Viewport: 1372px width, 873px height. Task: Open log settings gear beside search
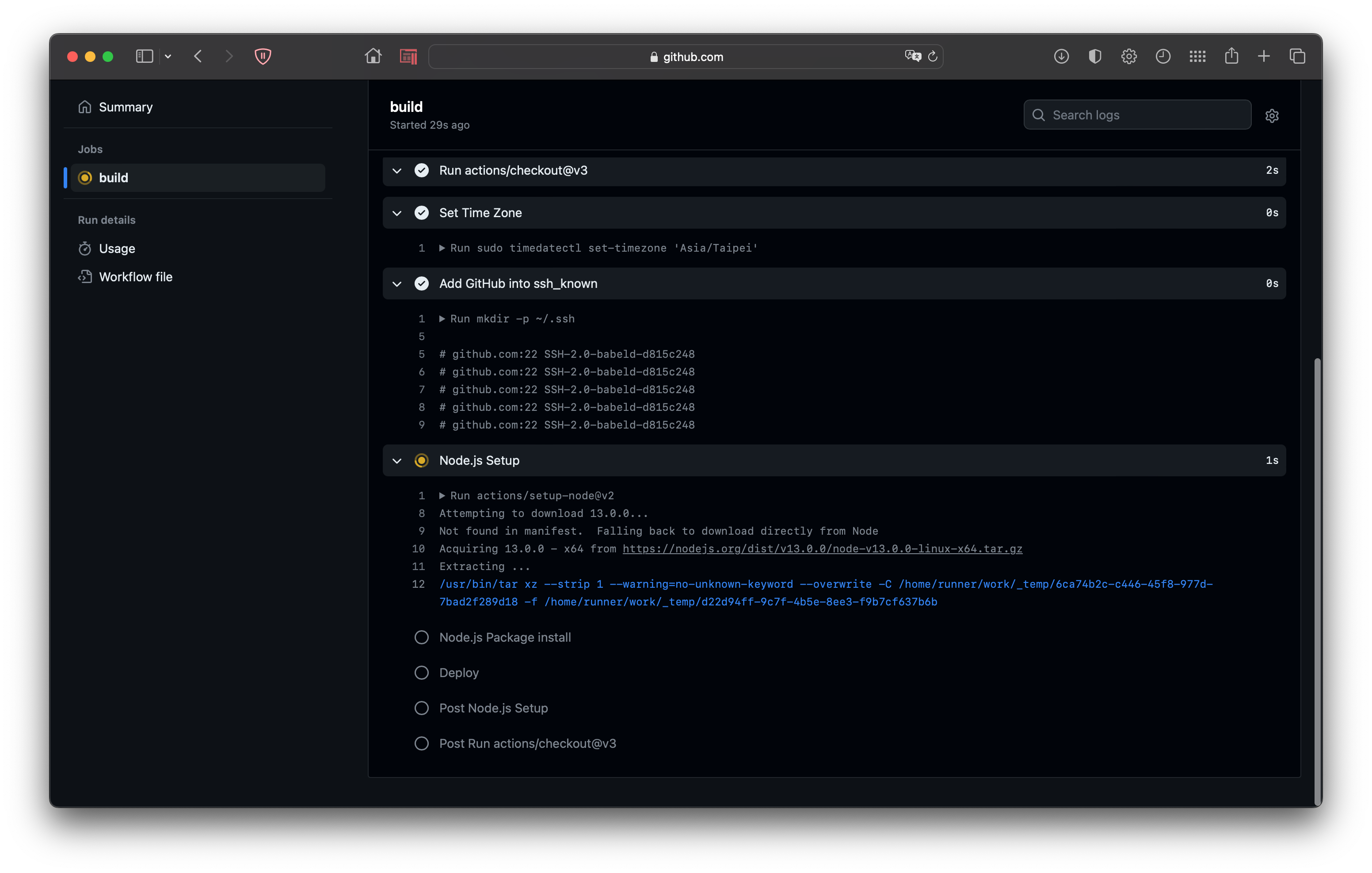(1272, 116)
